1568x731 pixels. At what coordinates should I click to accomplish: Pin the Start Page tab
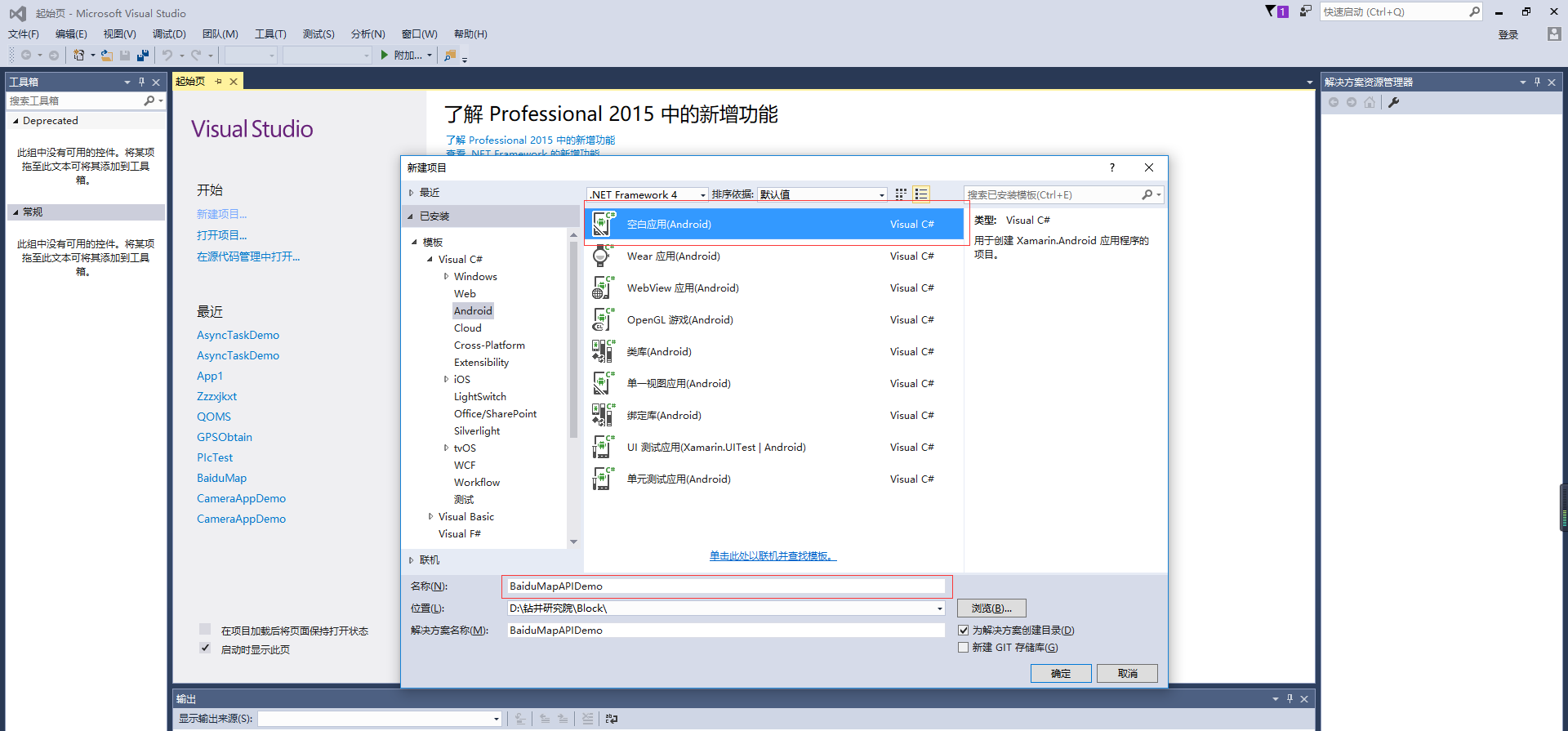(218, 81)
